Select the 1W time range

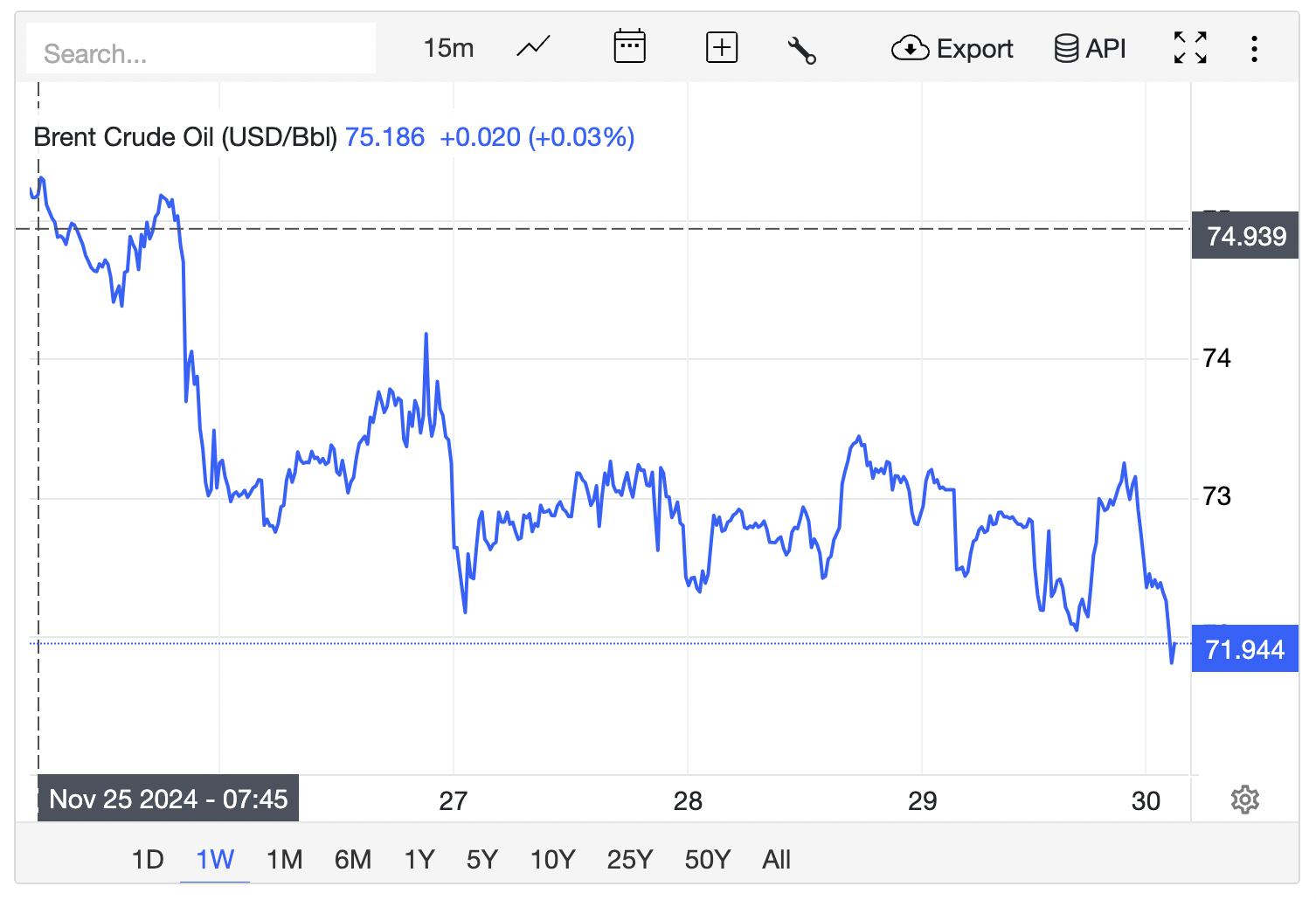(x=215, y=860)
